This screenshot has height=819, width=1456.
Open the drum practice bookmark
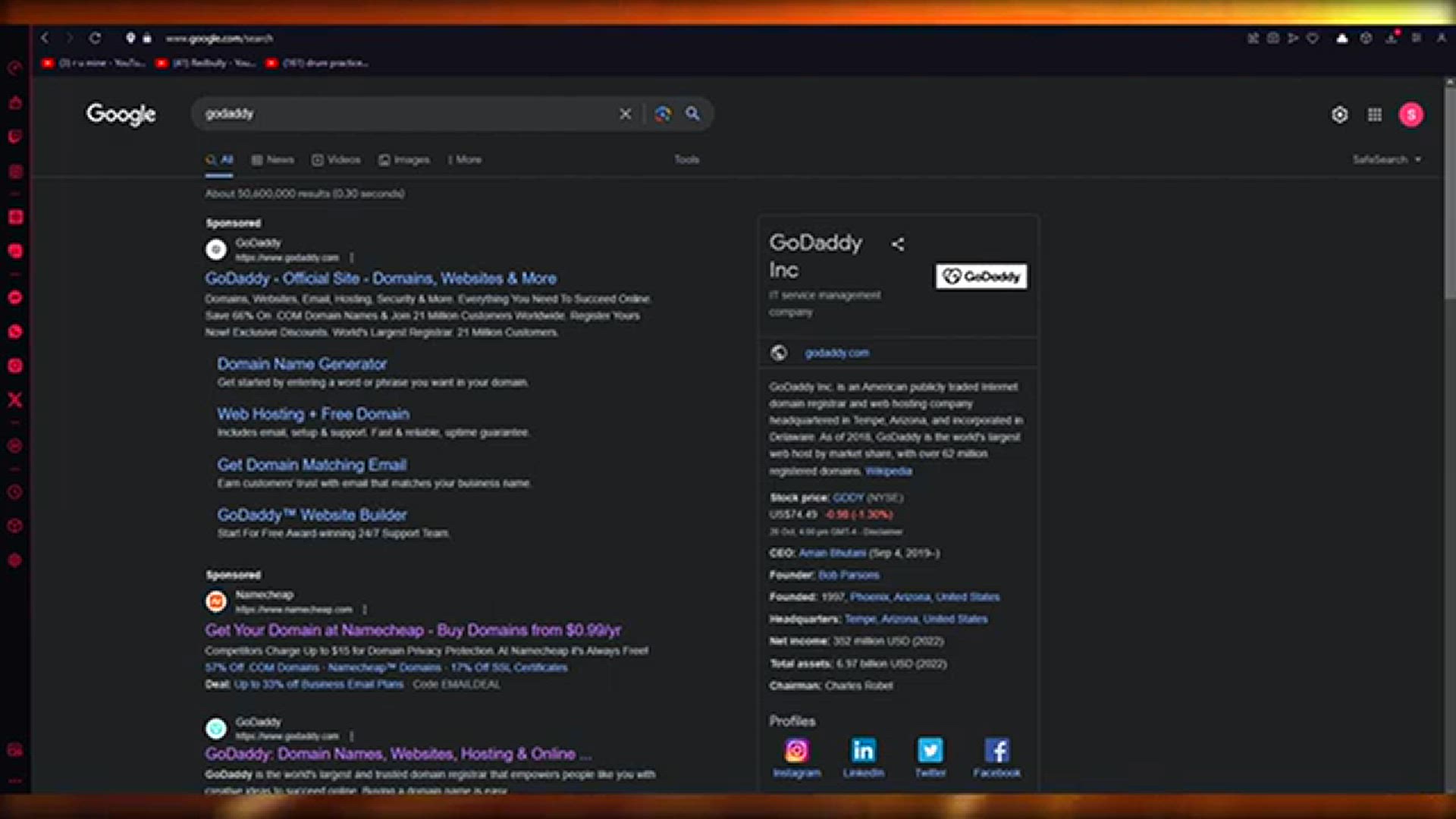click(x=318, y=63)
